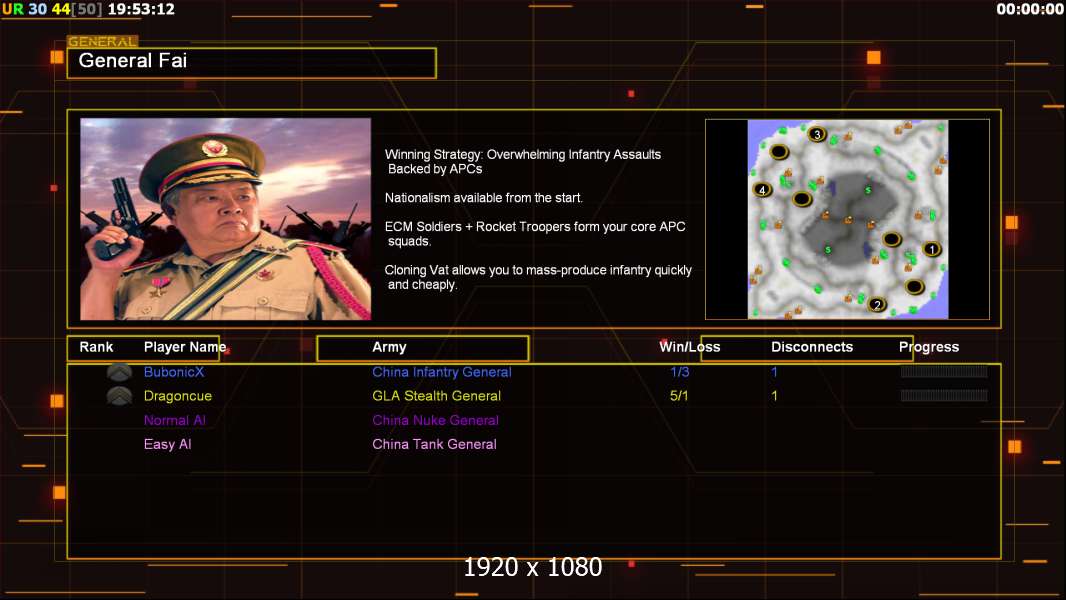The height and width of the screenshot is (600, 1066).
Task: Select the Normal AI player row
Action: click(x=175, y=420)
